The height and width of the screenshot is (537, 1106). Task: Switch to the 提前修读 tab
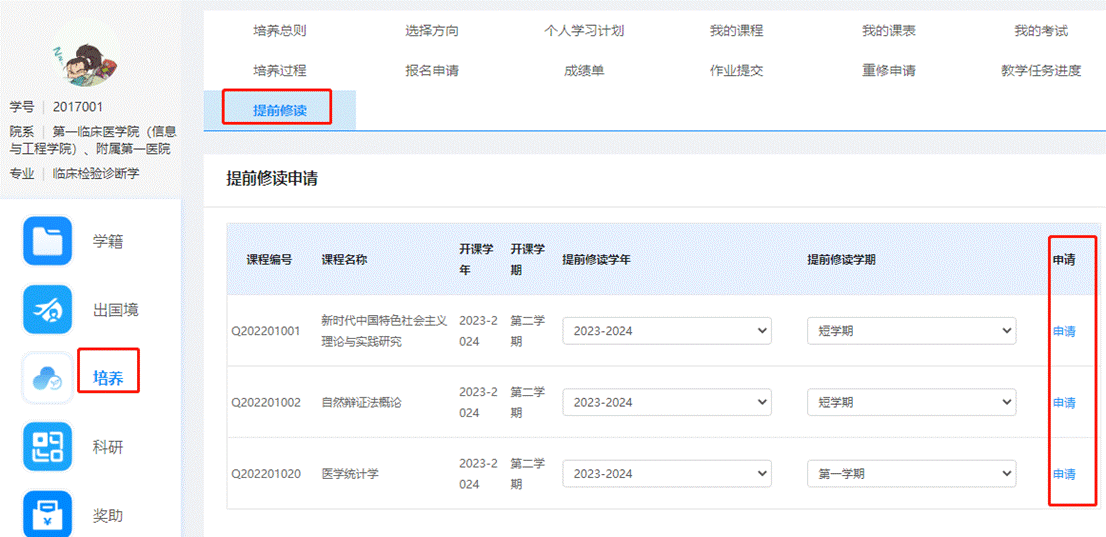click(x=279, y=109)
